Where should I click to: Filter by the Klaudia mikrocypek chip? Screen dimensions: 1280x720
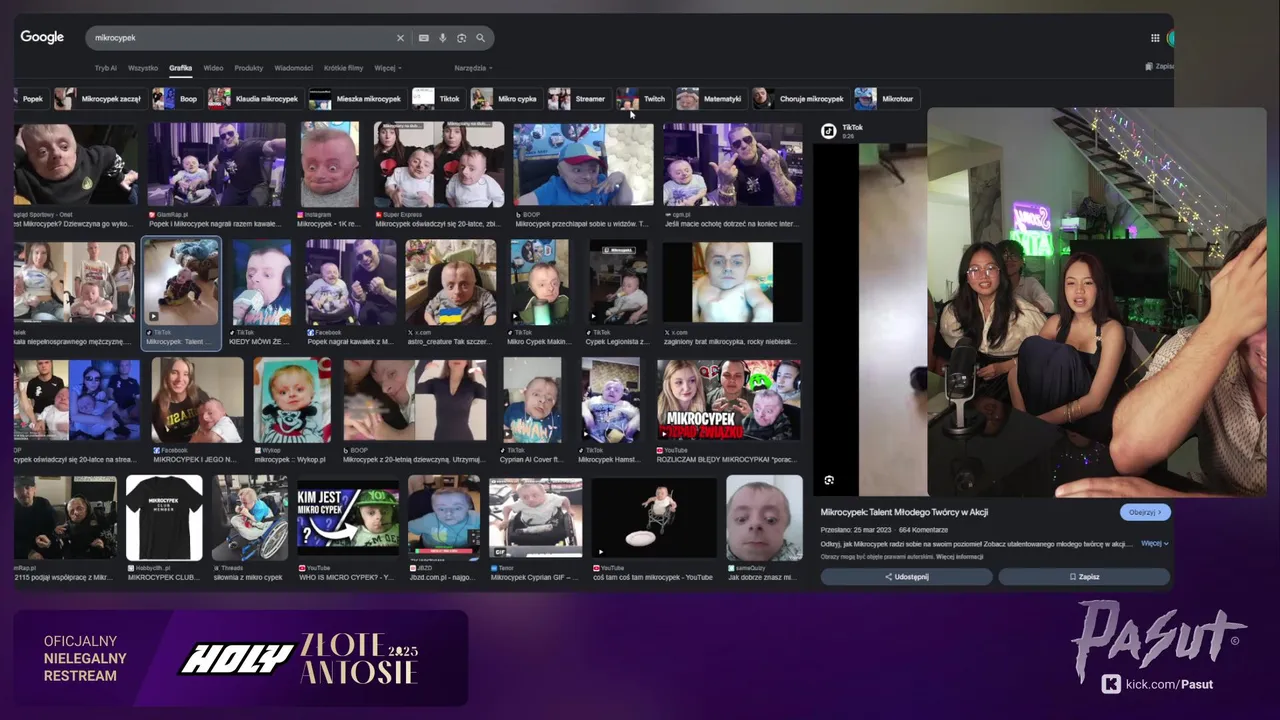[254, 99]
